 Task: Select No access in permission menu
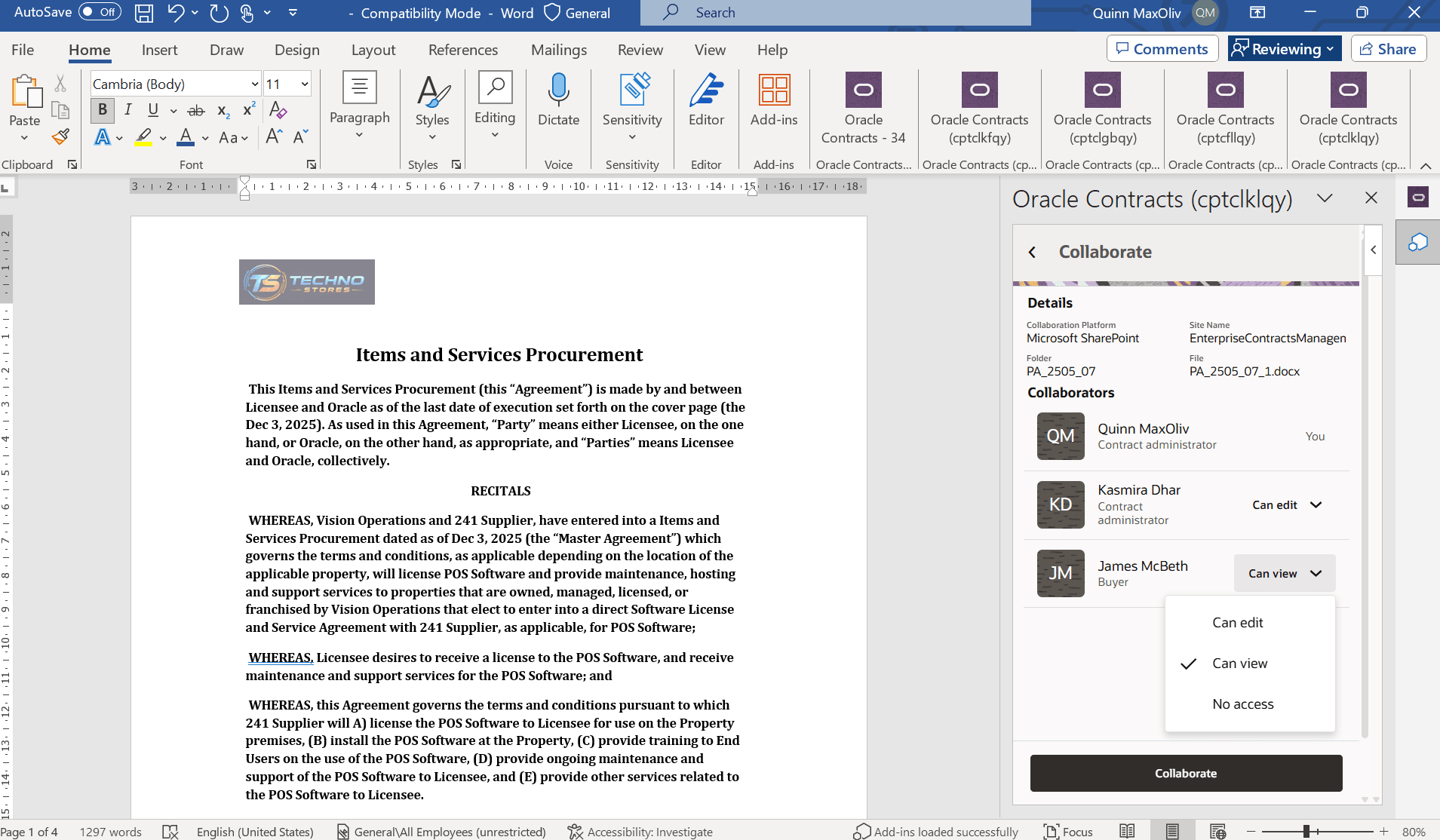(1242, 704)
